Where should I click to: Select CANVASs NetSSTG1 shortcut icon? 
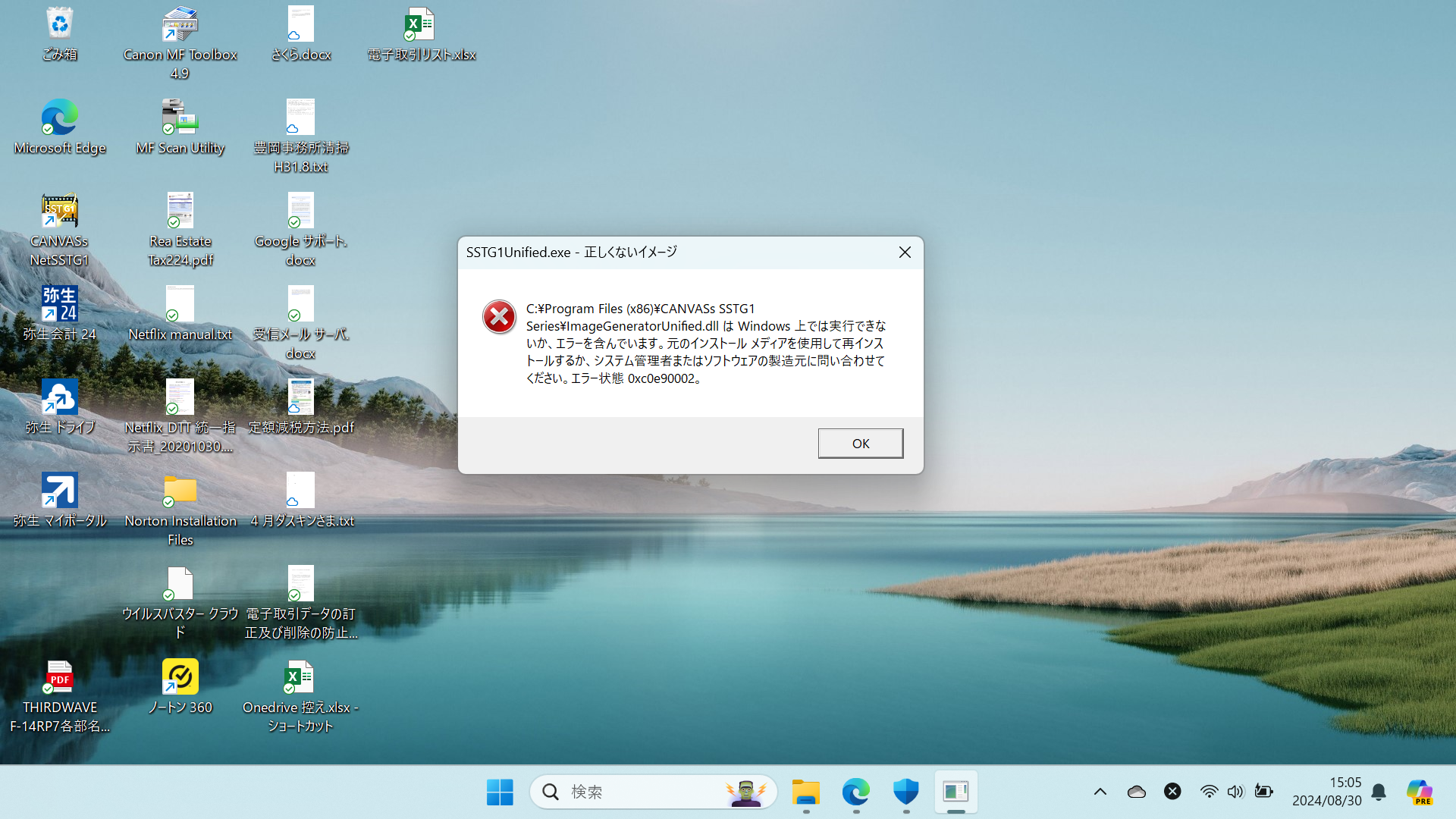point(59,230)
